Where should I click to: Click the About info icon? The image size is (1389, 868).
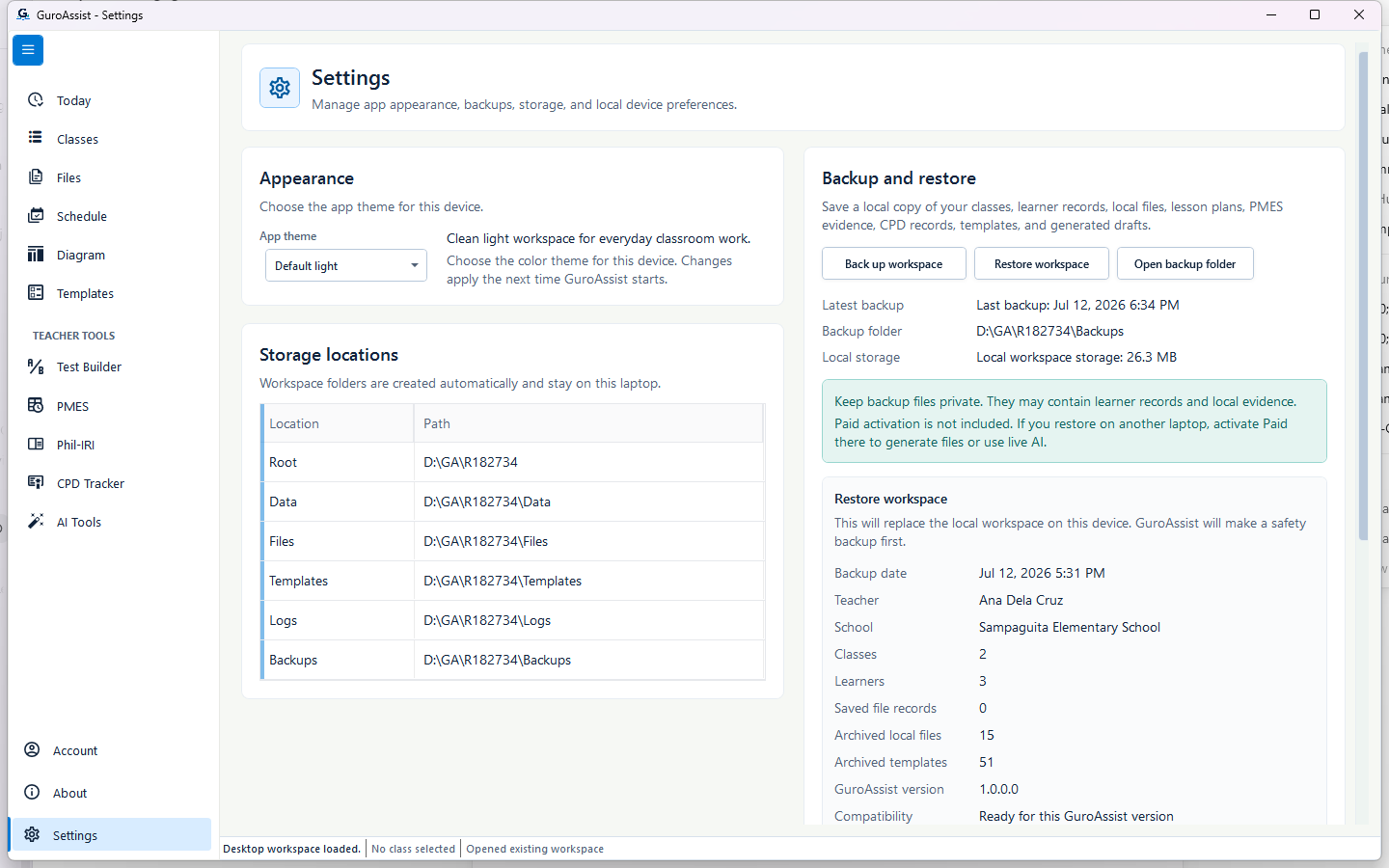pyautogui.click(x=32, y=793)
